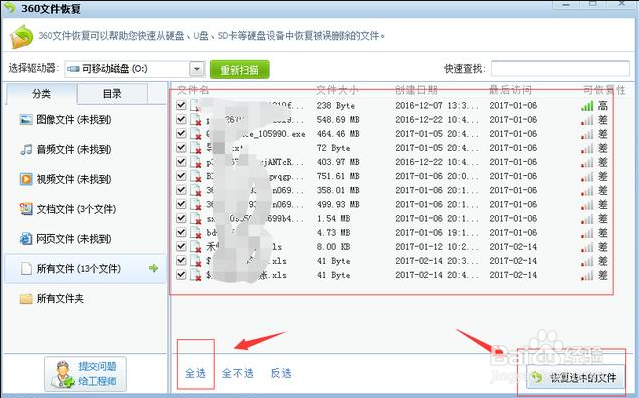Screen dimensions: 639x398
Task: Click the blank page icon for 所有文件
Action: coord(26,268)
